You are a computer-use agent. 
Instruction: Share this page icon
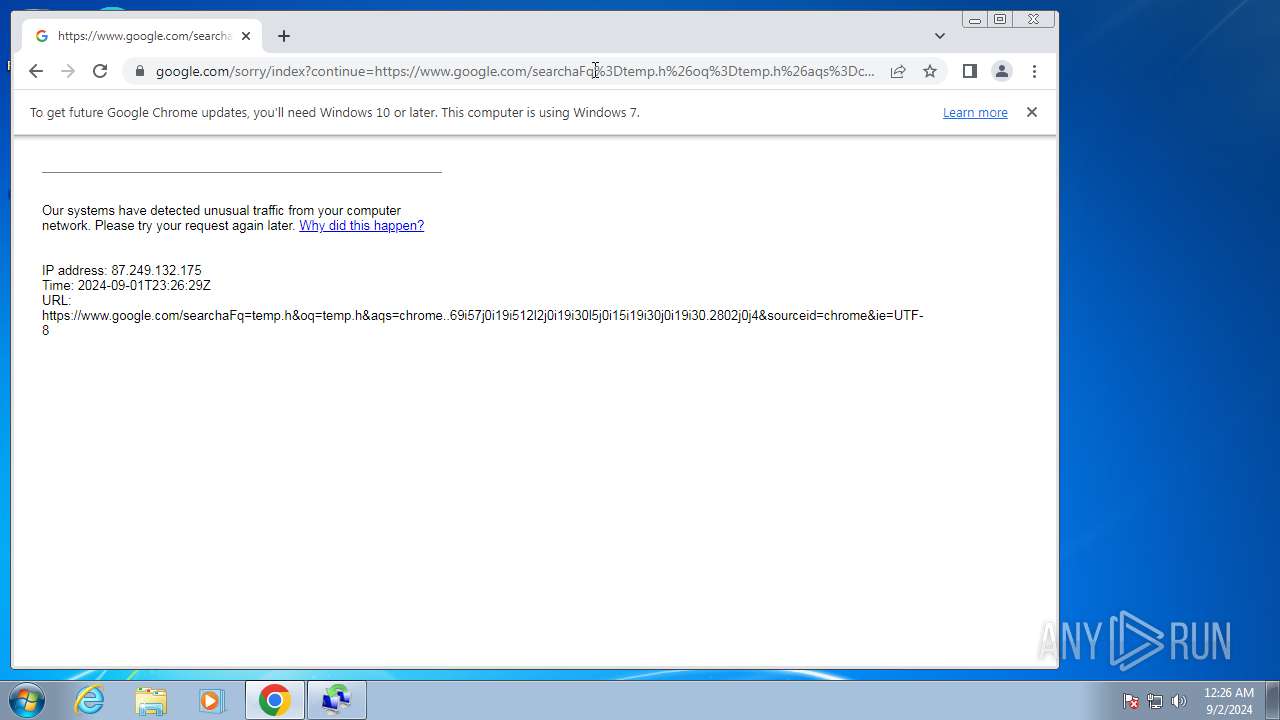tap(898, 71)
